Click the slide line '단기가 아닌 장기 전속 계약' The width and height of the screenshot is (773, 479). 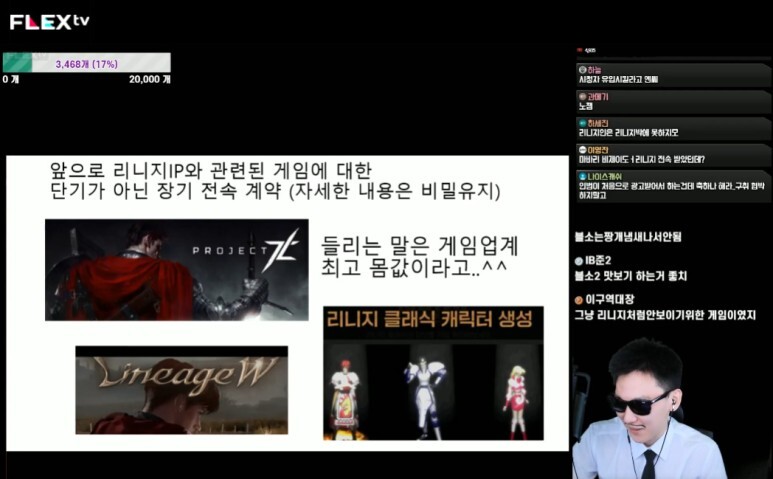(166, 191)
